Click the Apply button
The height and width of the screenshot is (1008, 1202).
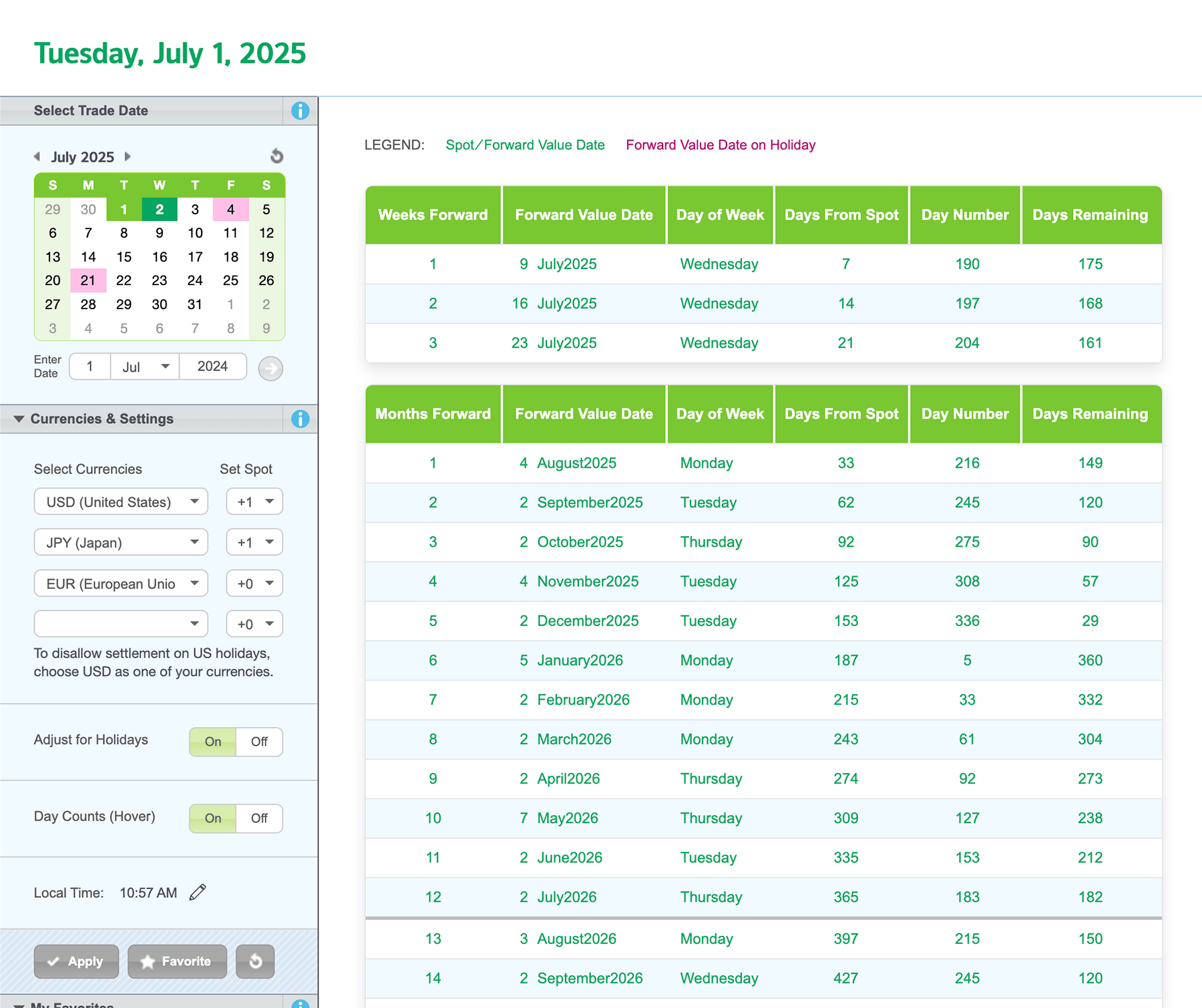tap(76, 961)
